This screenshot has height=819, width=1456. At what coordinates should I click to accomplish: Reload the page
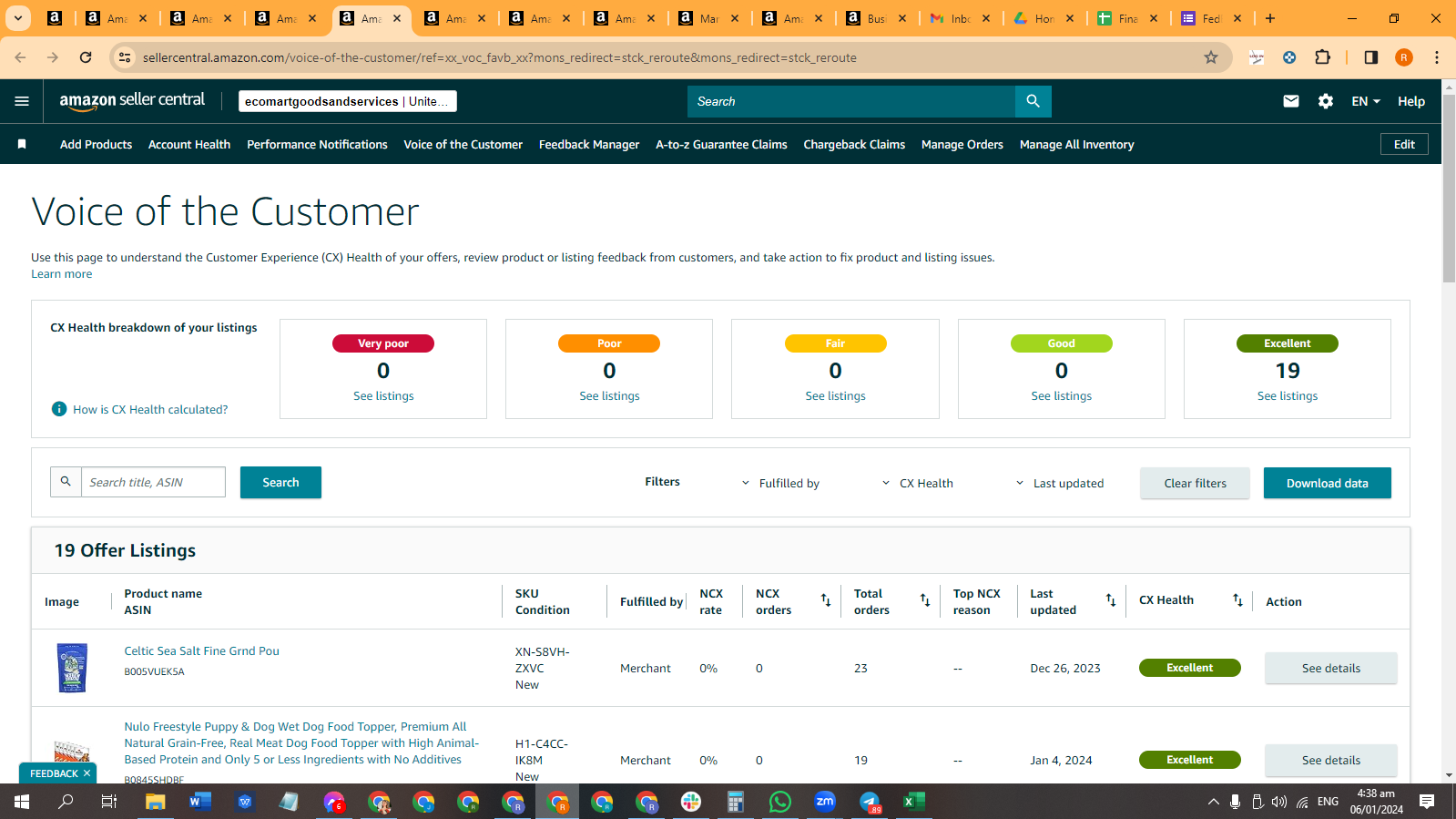tap(86, 57)
